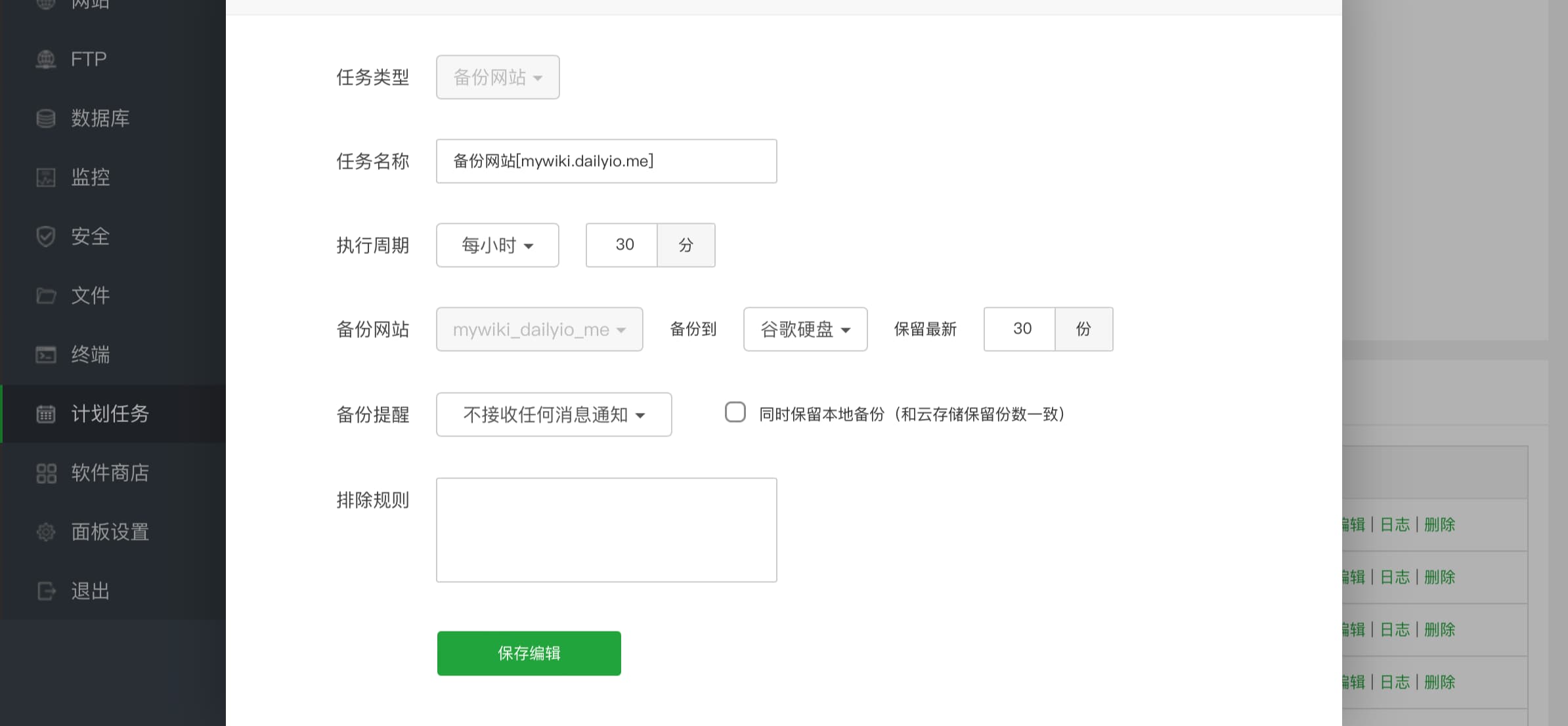Select 安全 in the sidebar

click(113, 236)
